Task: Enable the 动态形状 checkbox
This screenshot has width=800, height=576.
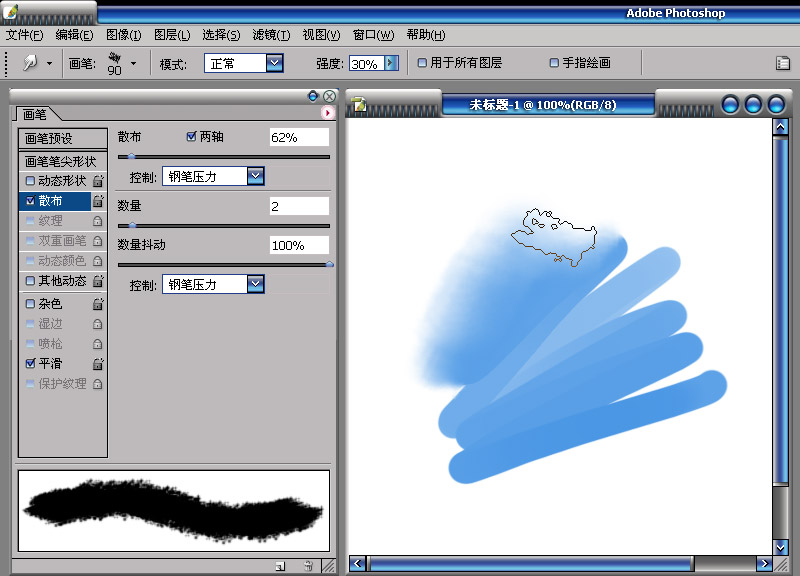Action: pos(30,181)
